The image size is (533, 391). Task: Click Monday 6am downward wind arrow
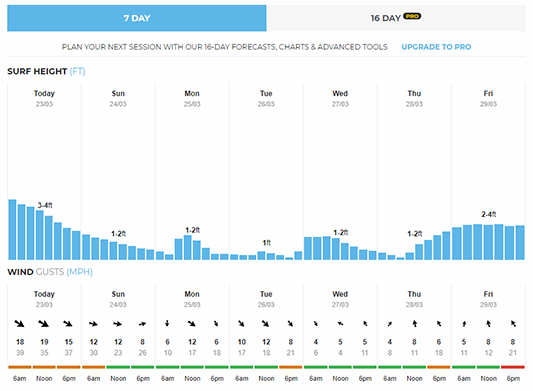pyautogui.click(x=167, y=323)
